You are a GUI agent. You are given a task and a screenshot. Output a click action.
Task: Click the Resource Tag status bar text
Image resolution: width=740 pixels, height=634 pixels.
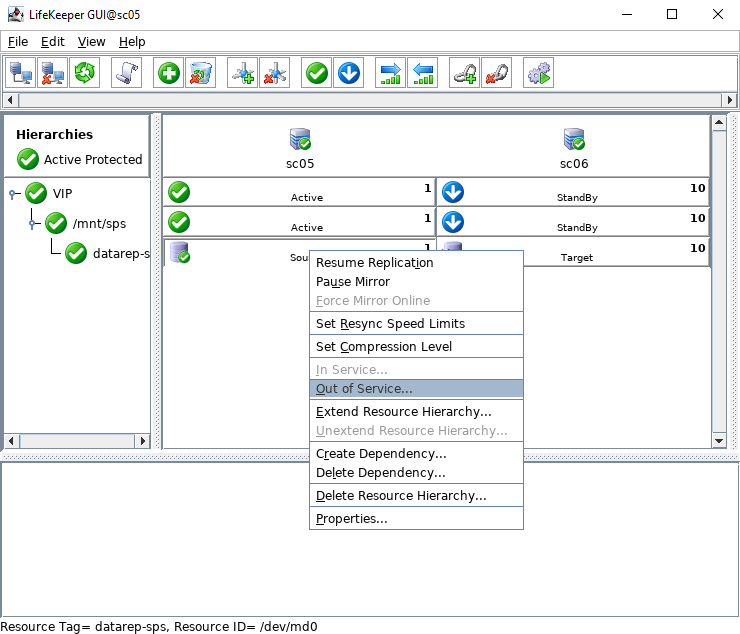click(x=159, y=626)
